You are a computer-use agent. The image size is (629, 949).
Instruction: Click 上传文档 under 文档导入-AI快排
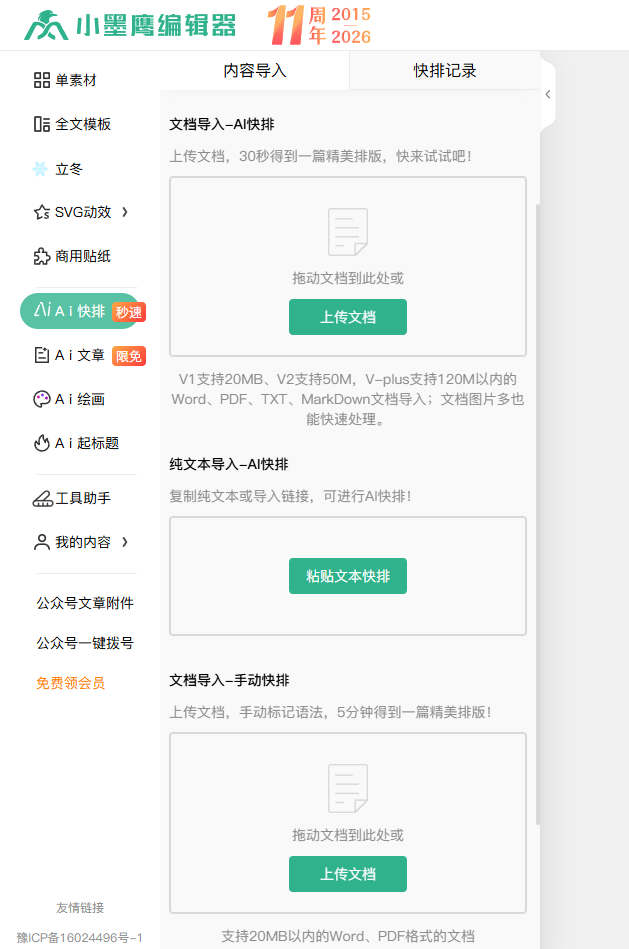point(347,317)
